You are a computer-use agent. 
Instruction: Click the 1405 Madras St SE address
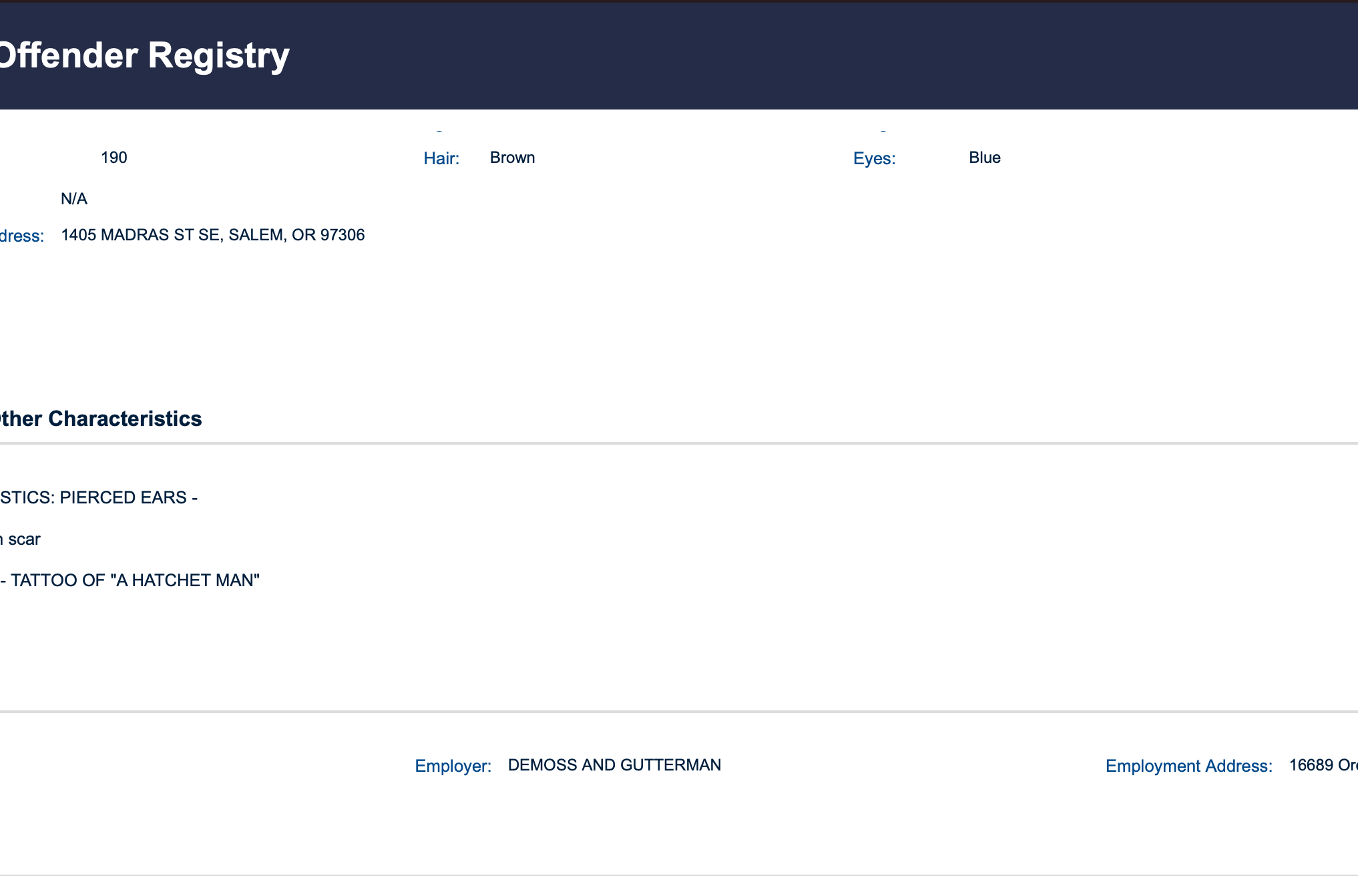pos(212,235)
